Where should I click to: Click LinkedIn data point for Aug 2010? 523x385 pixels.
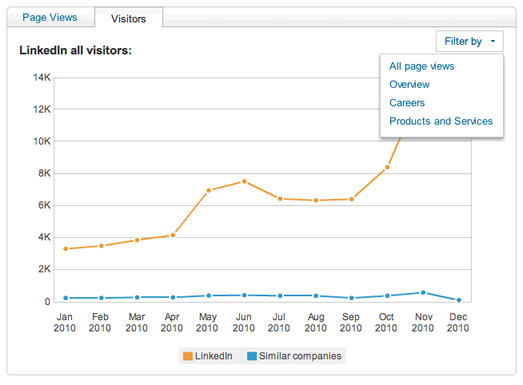coord(316,201)
